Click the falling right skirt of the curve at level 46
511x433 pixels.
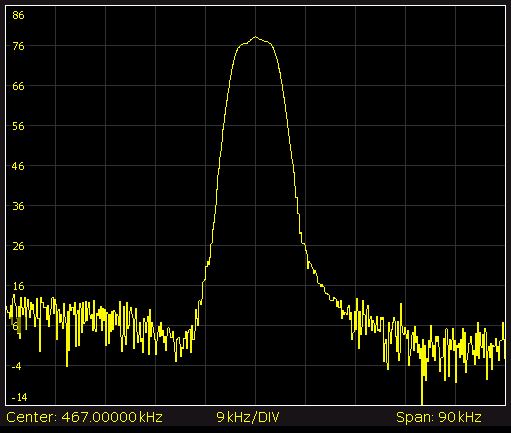[293, 166]
